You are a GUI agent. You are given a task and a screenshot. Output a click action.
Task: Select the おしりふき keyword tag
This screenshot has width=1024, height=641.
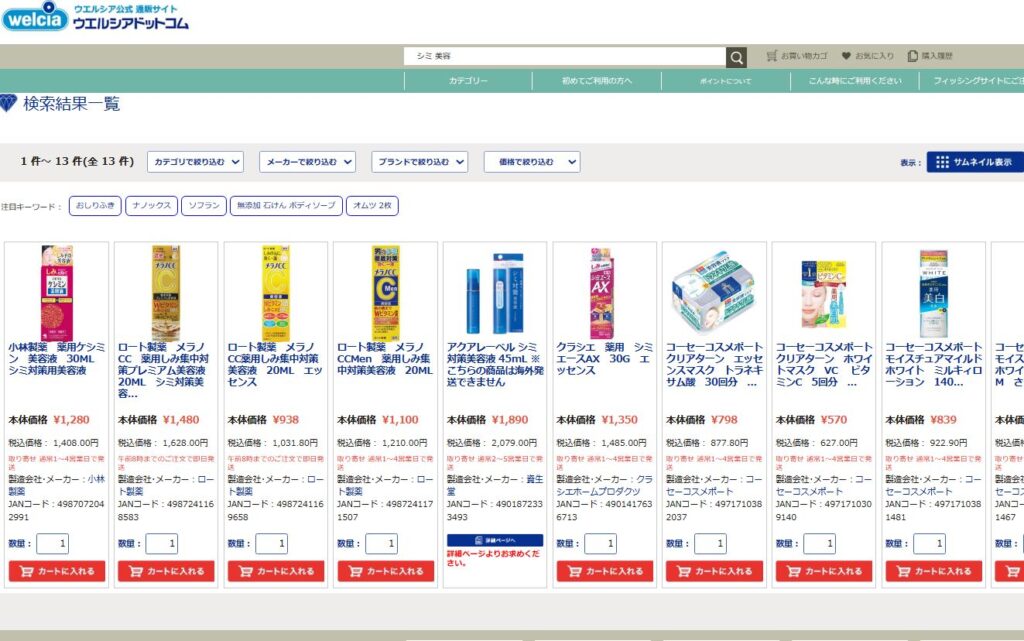click(x=95, y=206)
